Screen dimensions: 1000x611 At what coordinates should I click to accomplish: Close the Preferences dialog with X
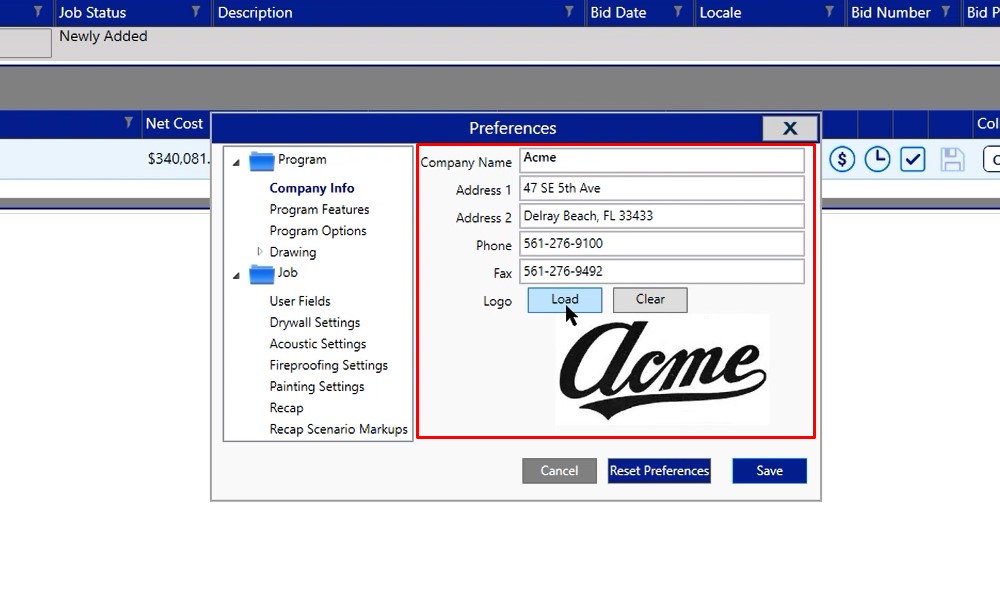tap(789, 128)
